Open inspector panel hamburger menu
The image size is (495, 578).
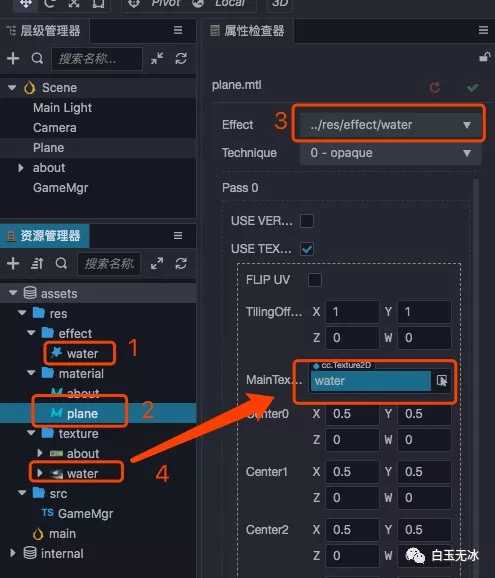coord(483,30)
